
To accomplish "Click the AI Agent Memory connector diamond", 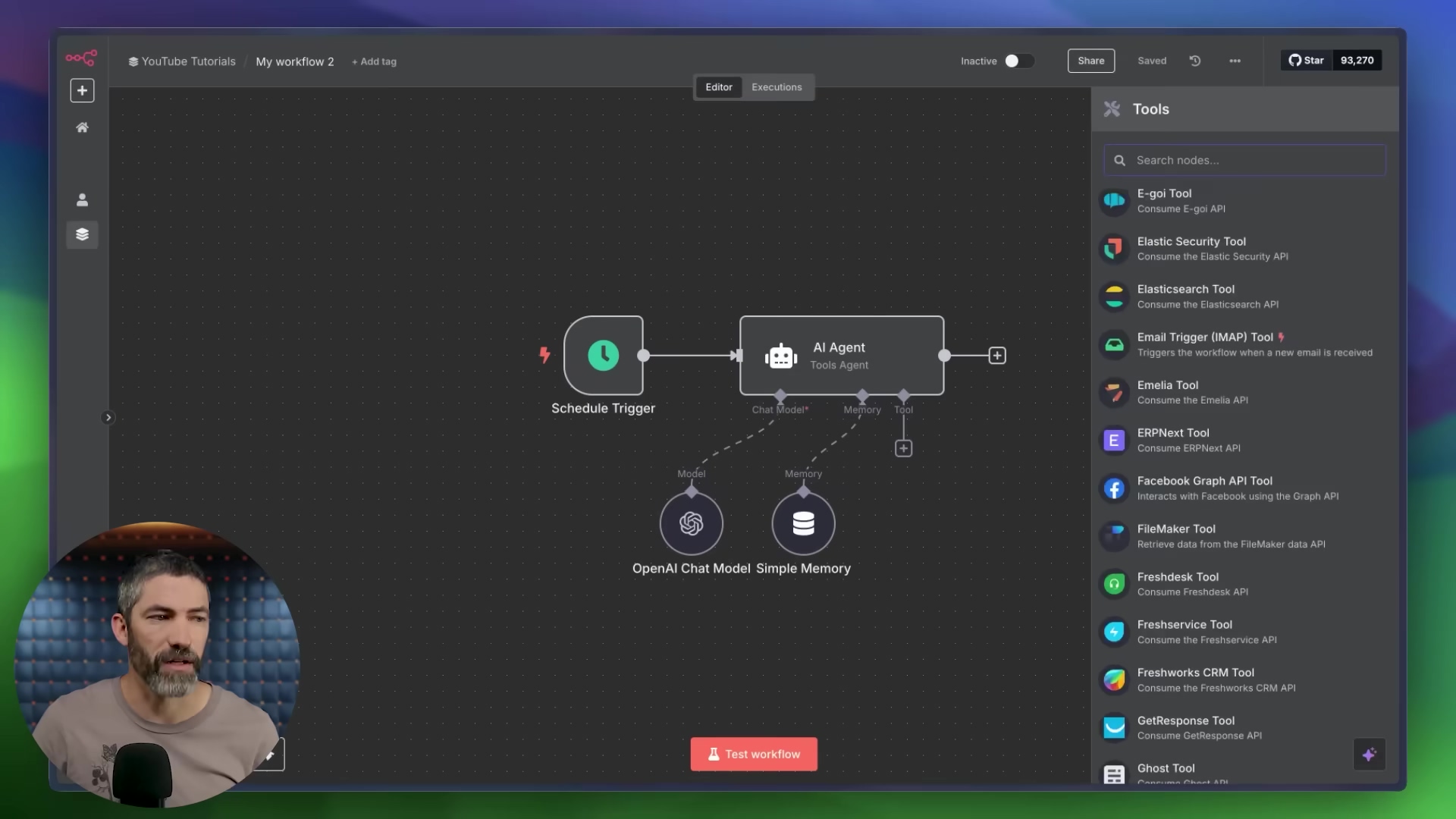I will tap(862, 395).
